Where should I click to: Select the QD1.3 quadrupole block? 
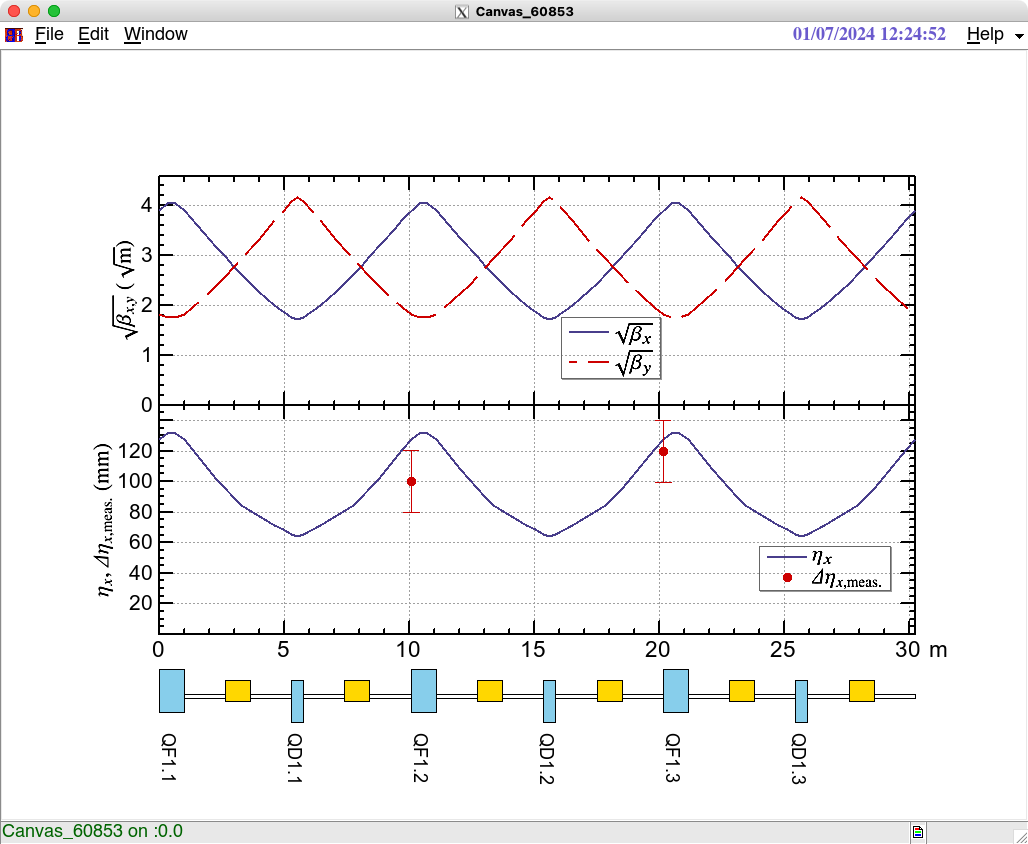(x=801, y=701)
